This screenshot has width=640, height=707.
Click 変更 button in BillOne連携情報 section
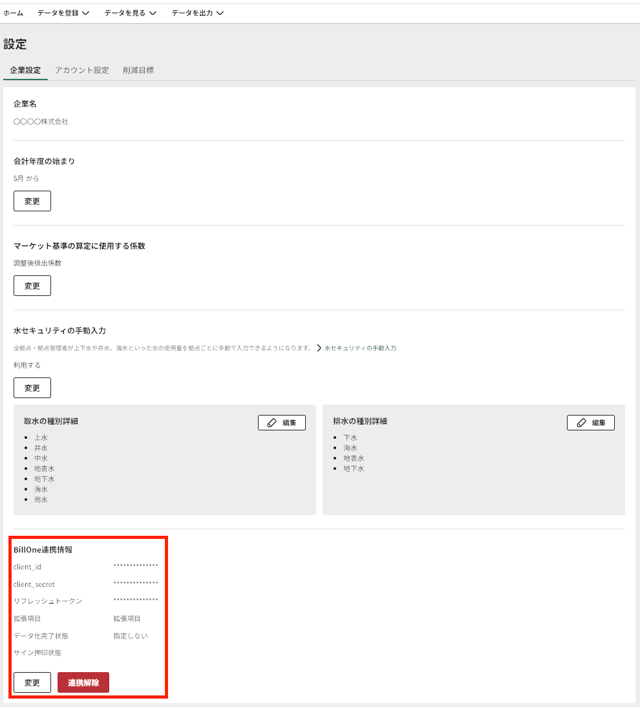[32, 683]
